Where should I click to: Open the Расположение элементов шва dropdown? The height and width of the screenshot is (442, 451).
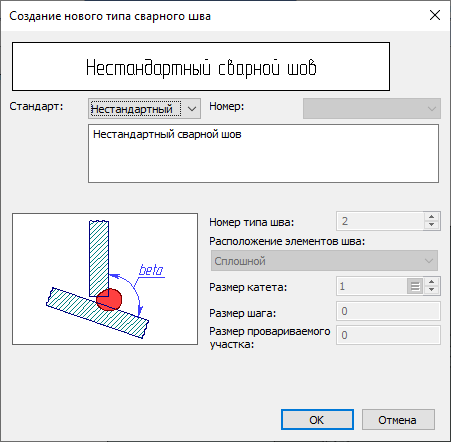(x=324, y=261)
